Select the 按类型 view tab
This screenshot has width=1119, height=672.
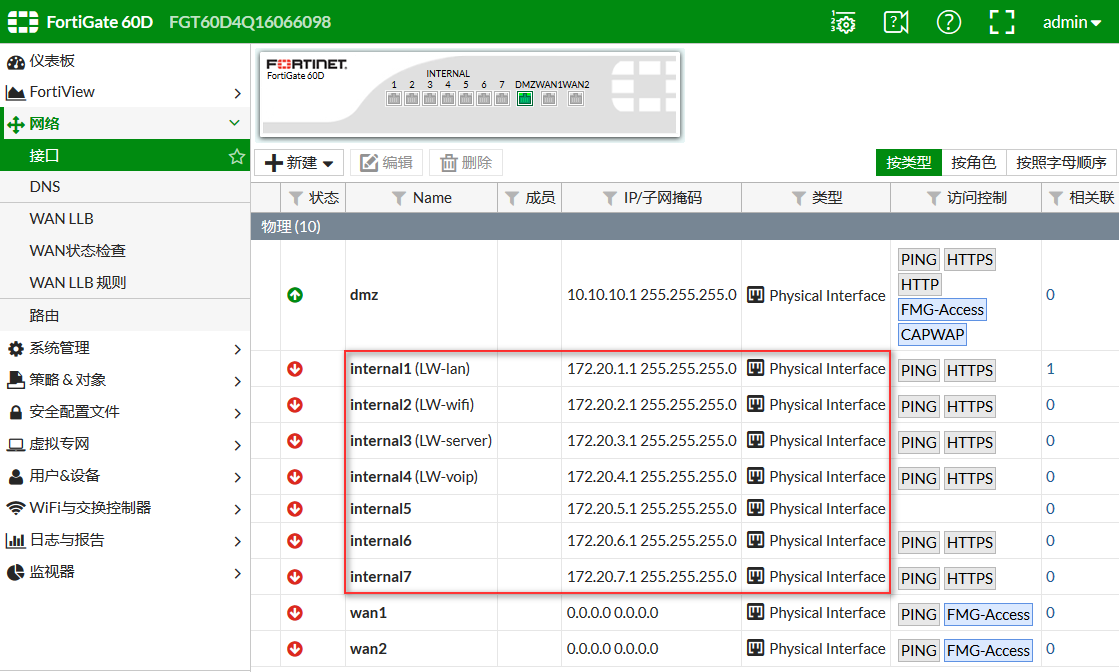(908, 163)
